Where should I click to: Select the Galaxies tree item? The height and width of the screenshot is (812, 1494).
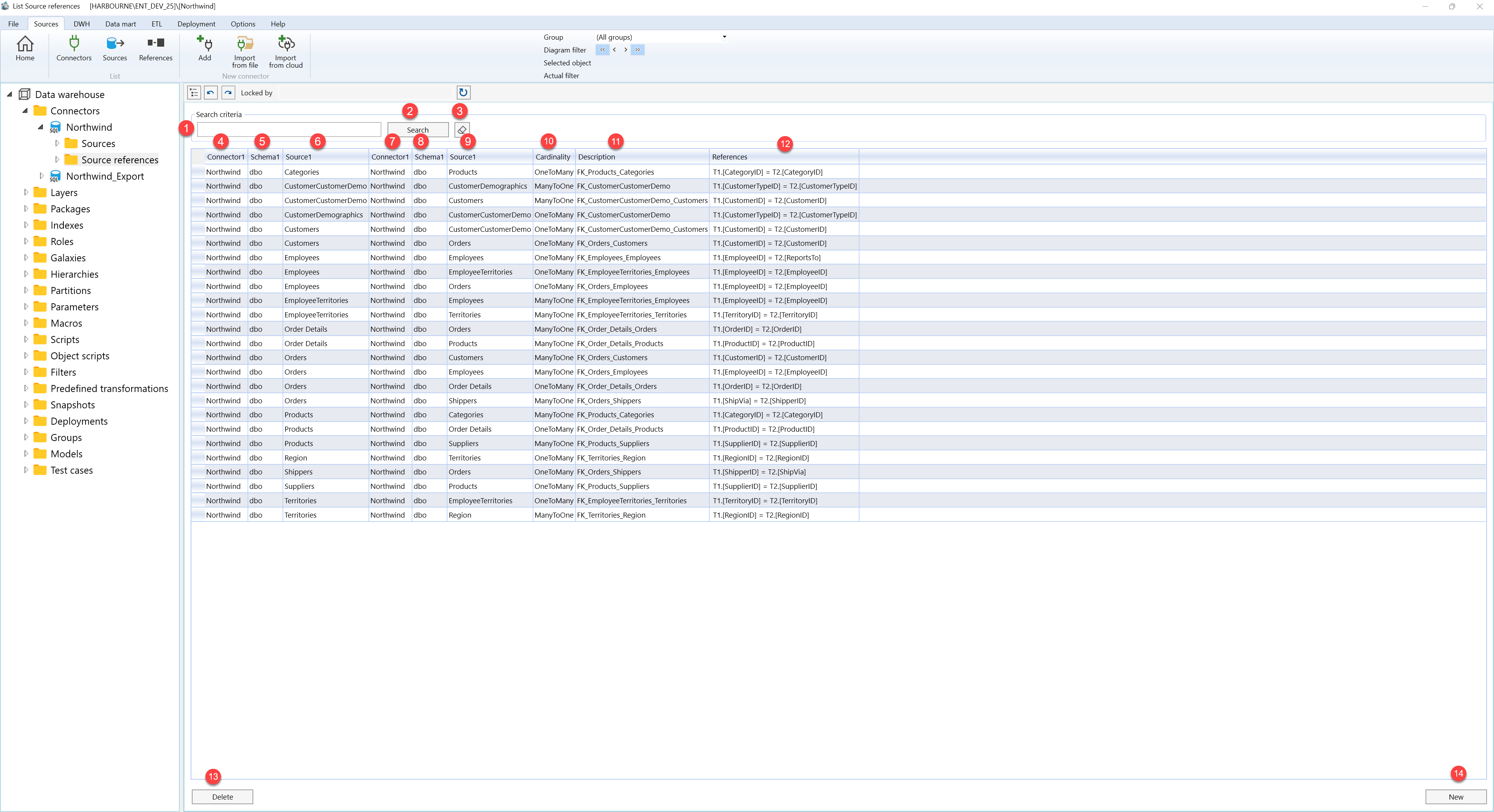(x=68, y=258)
